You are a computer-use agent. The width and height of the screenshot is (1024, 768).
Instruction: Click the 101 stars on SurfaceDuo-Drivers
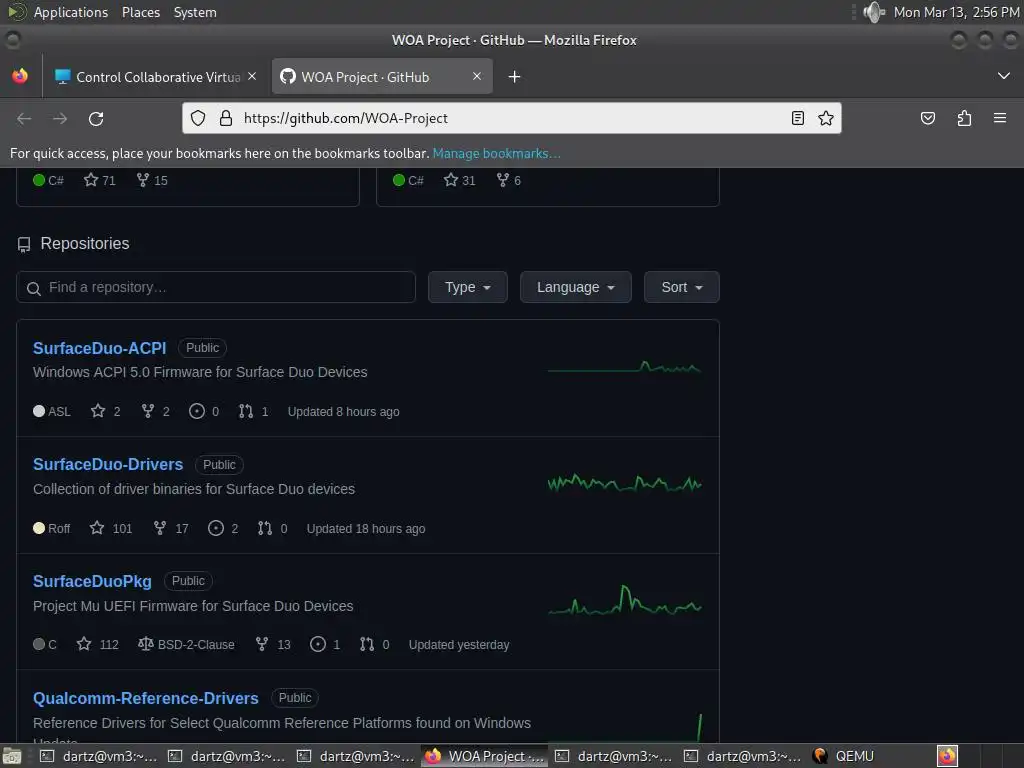point(111,528)
